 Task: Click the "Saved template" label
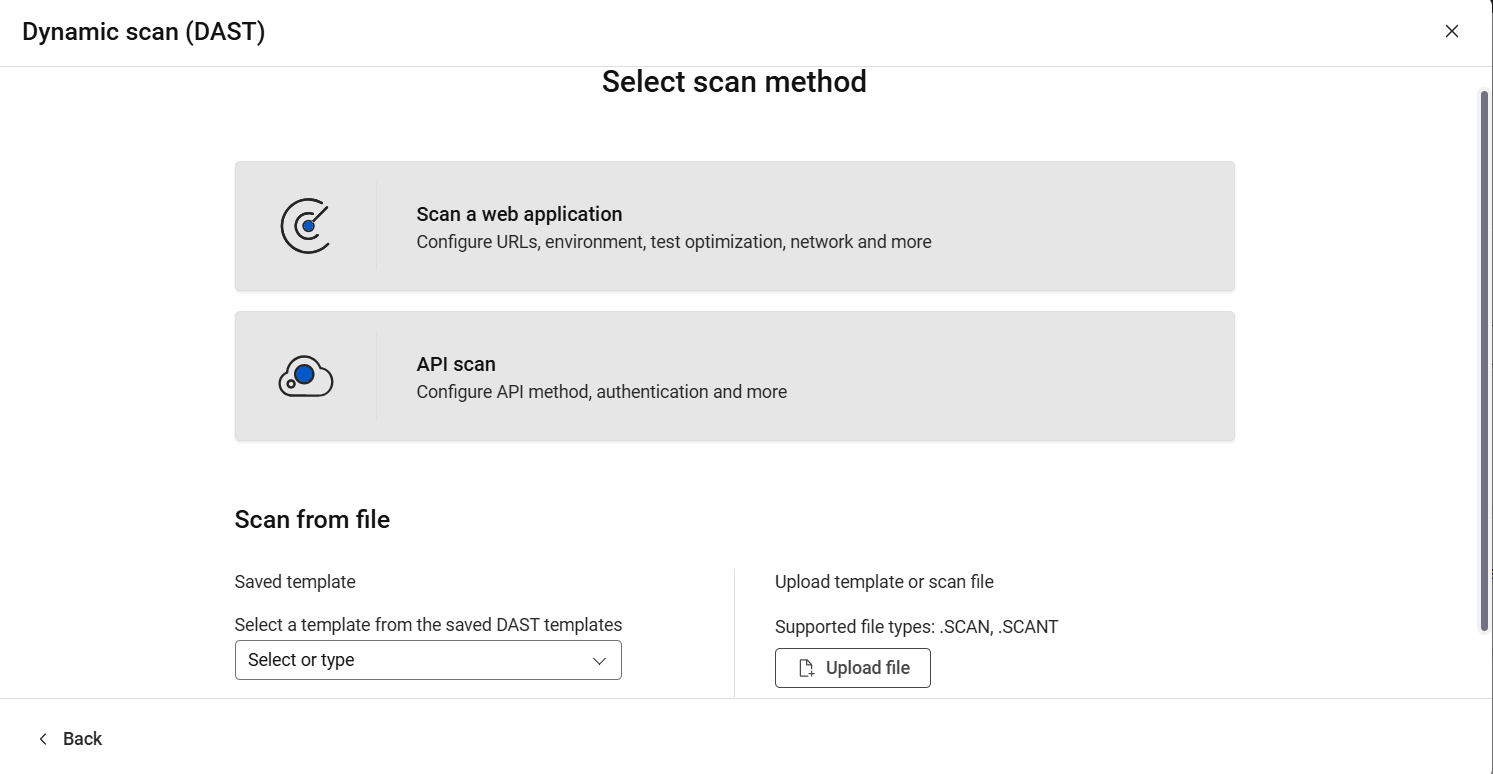pos(295,582)
